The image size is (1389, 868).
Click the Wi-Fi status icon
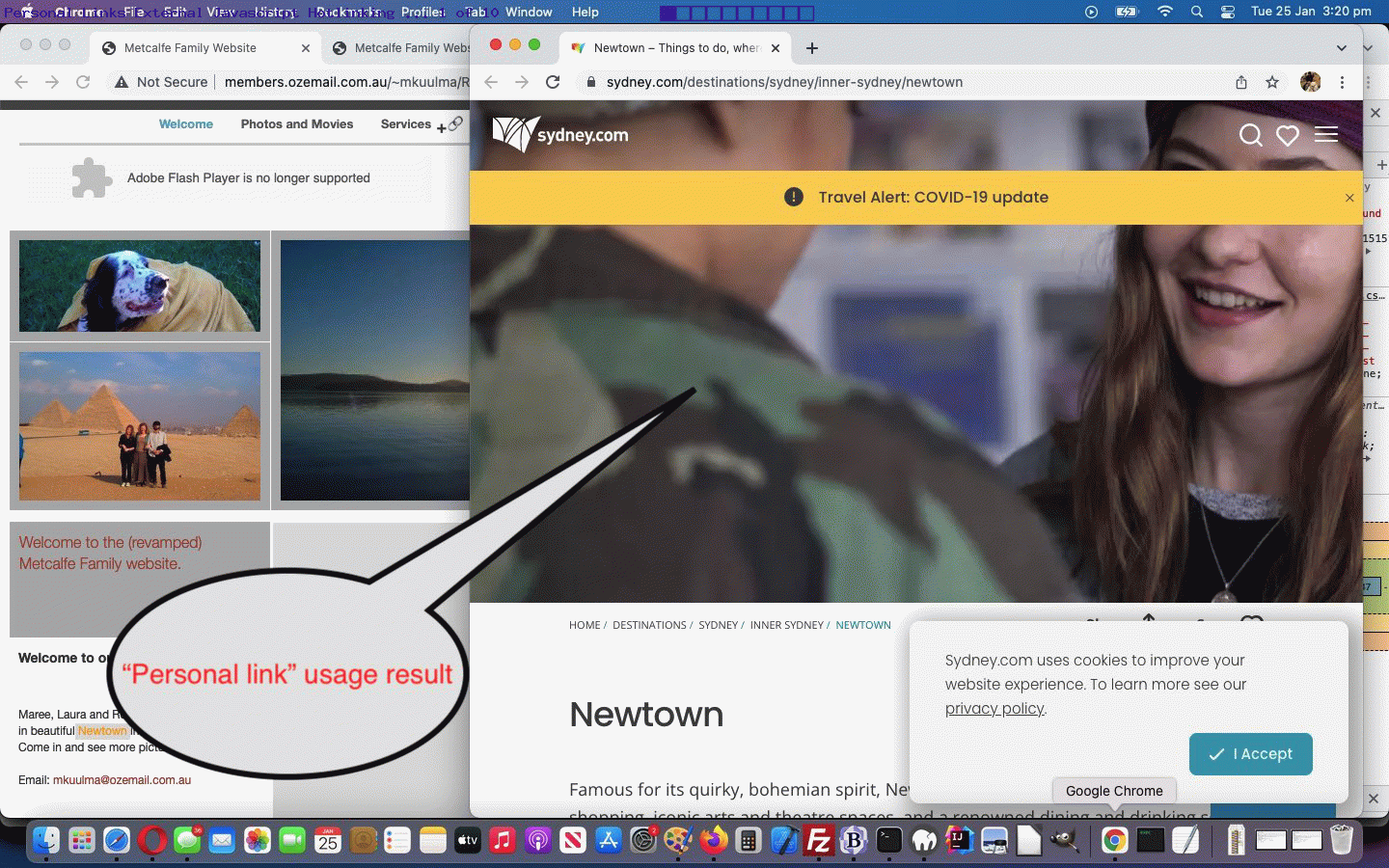pos(1165,12)
